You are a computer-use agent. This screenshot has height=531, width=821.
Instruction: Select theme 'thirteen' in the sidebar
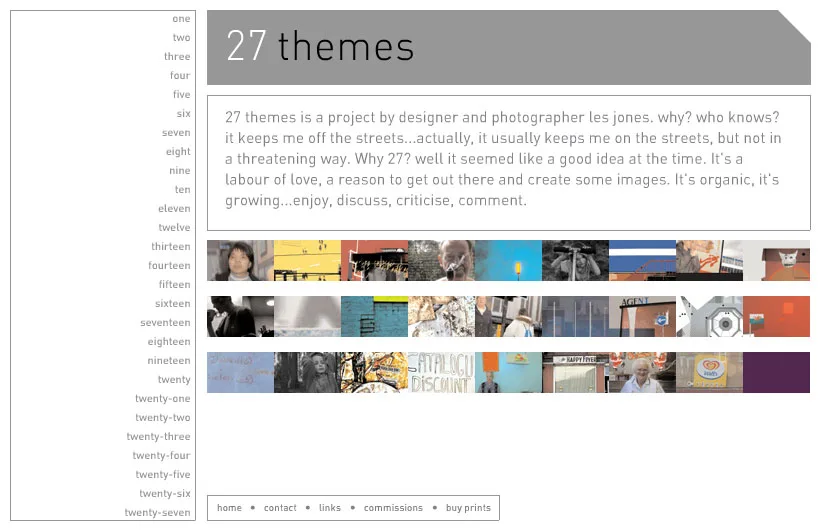pyautogui.click(x=171, y=247)
